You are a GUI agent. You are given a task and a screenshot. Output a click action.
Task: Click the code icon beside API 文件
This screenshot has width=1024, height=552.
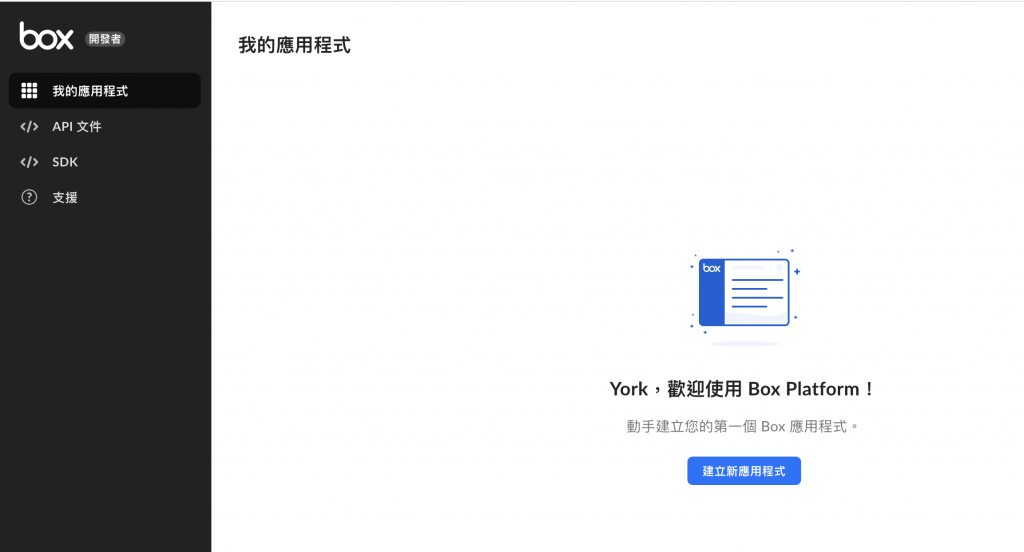(x=29, y=127)
